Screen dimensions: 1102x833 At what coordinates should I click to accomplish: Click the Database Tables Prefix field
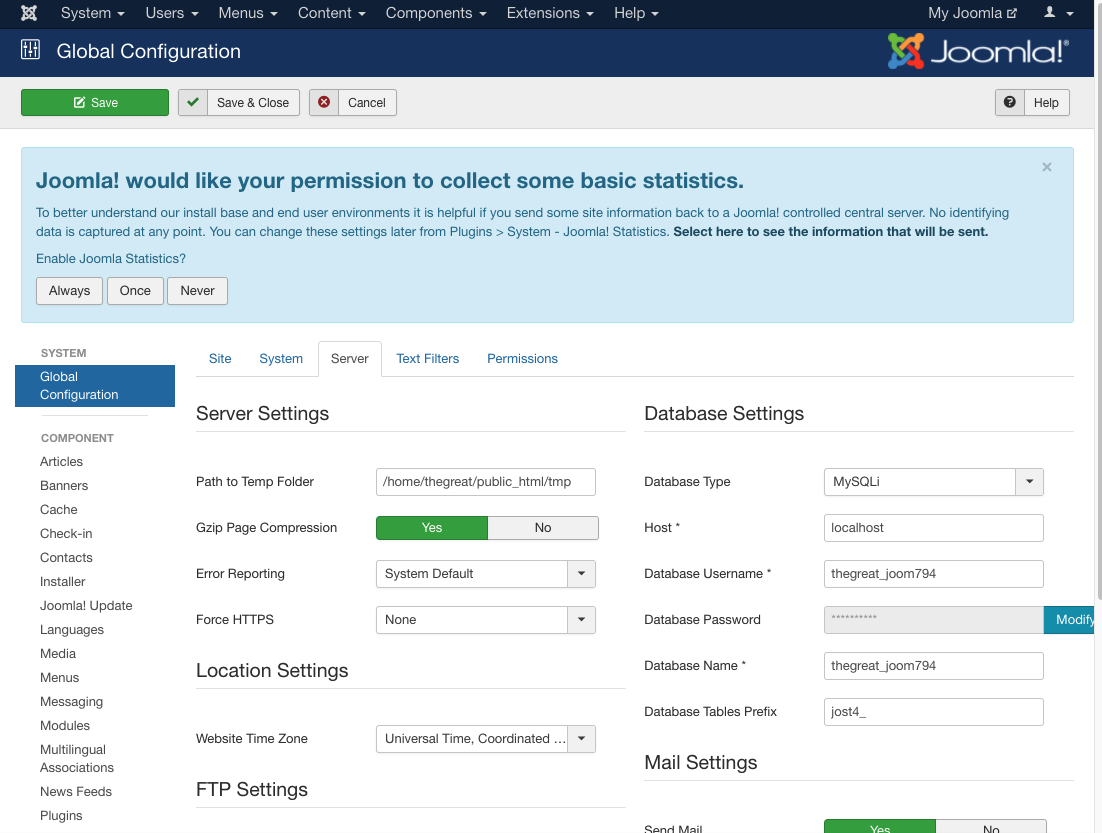[933, 712]
